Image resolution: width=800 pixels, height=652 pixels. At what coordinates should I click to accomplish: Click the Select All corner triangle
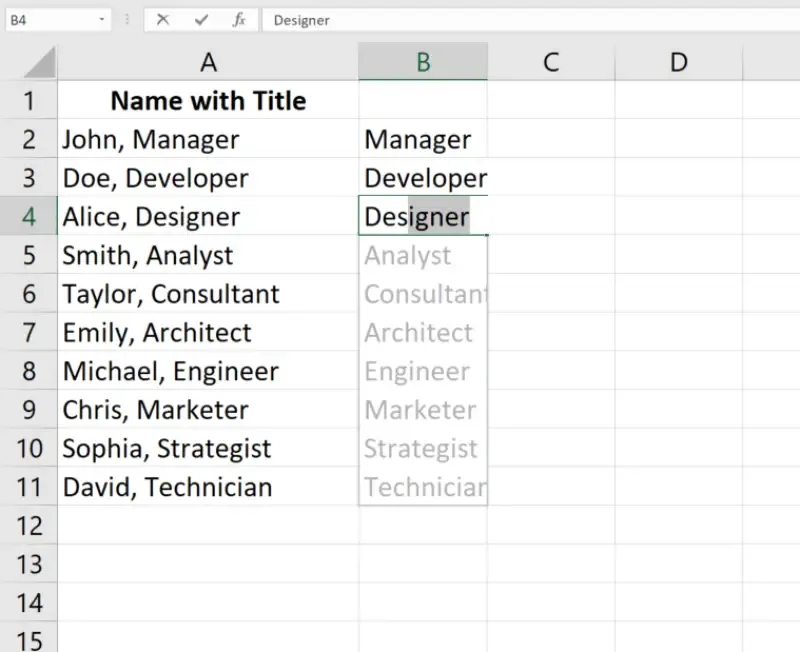pyautogui.click(x=40, y=63)
